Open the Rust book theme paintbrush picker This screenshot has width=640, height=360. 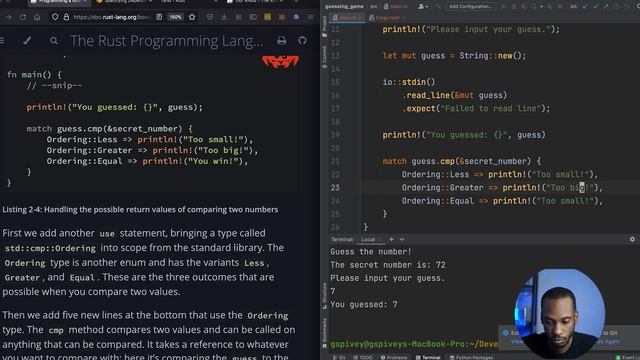27,40
